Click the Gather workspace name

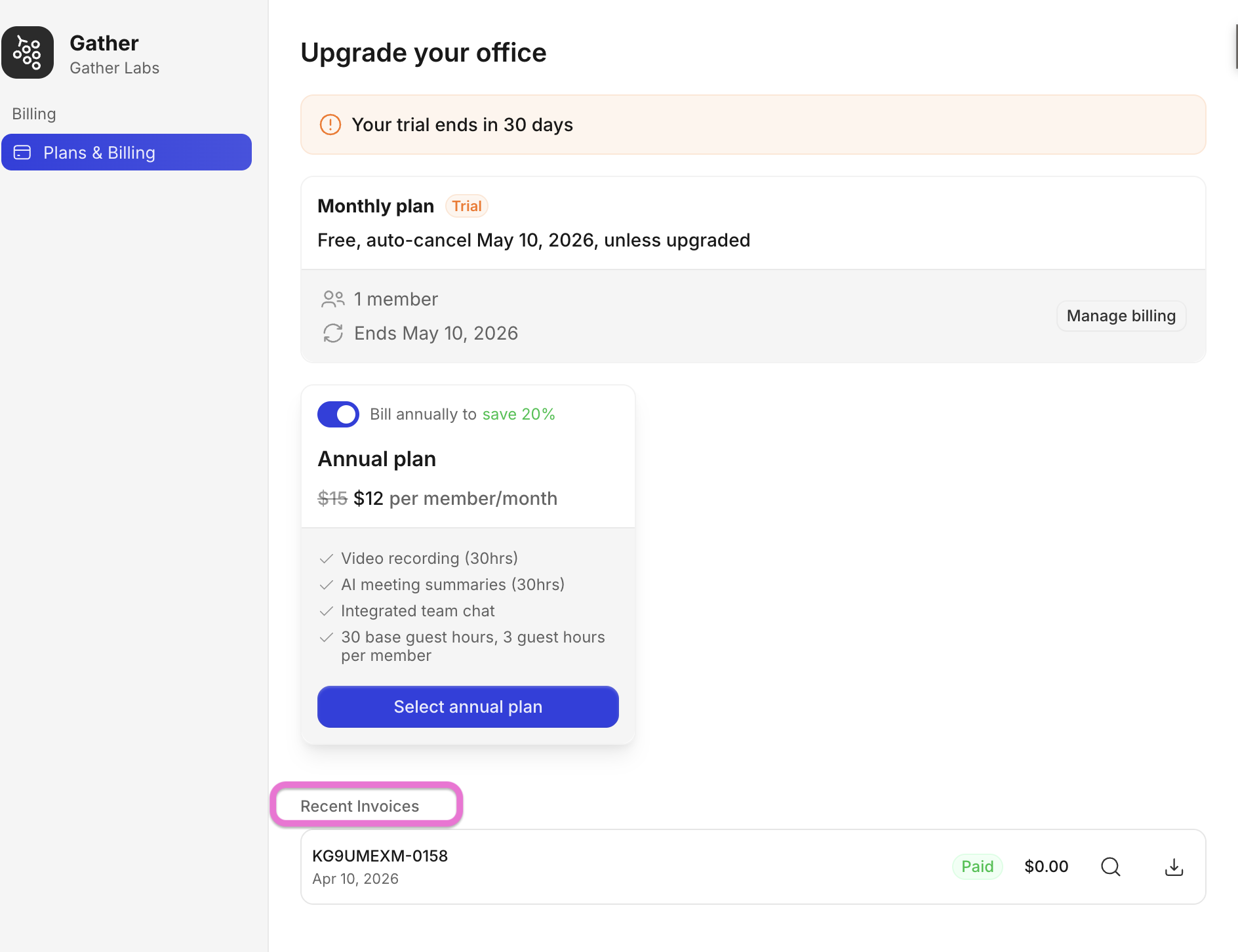(104, 43)
